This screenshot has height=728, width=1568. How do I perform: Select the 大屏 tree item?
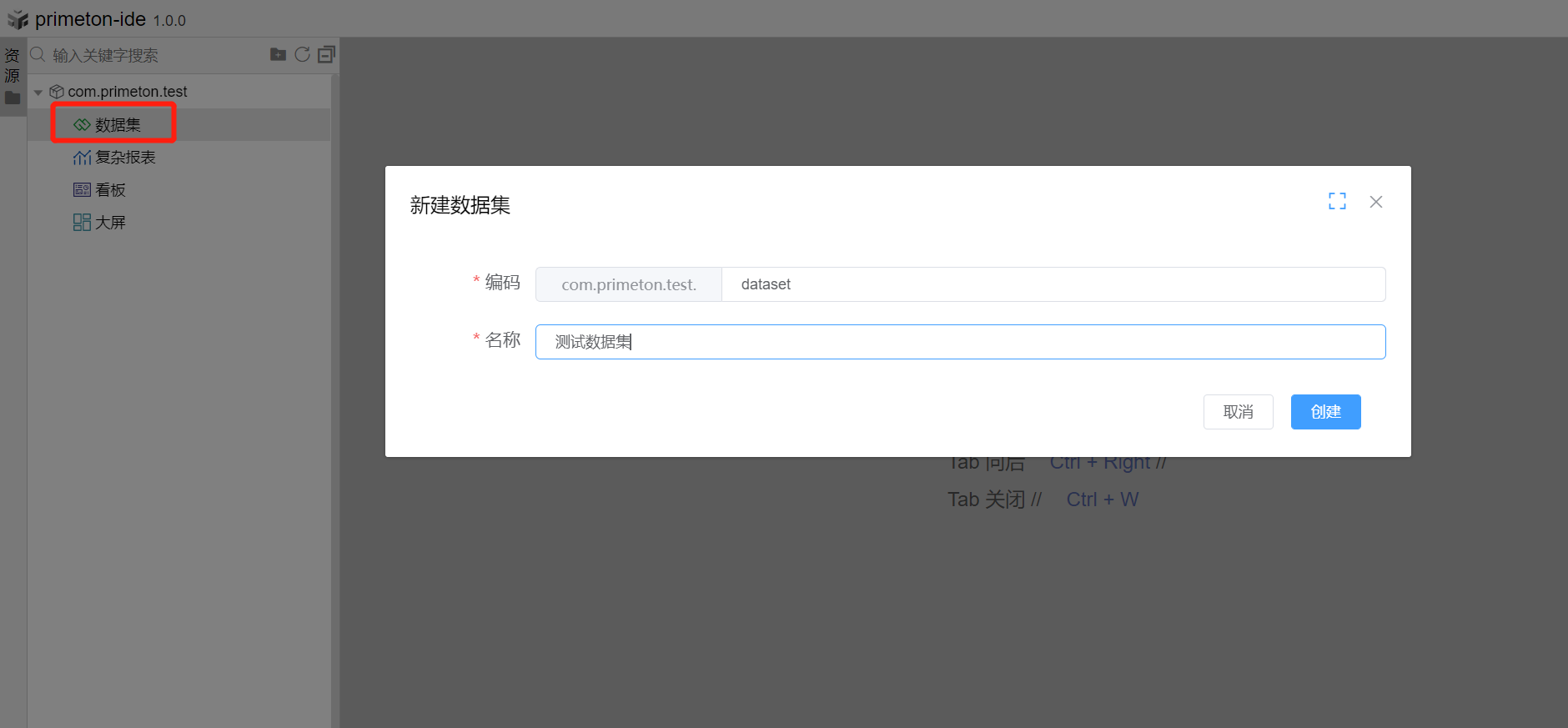(109, 223)
